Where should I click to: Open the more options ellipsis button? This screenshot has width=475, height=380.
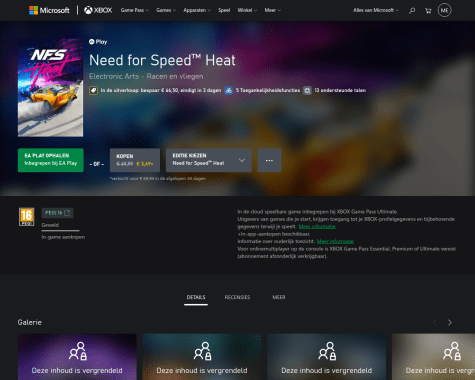point(269,160)
